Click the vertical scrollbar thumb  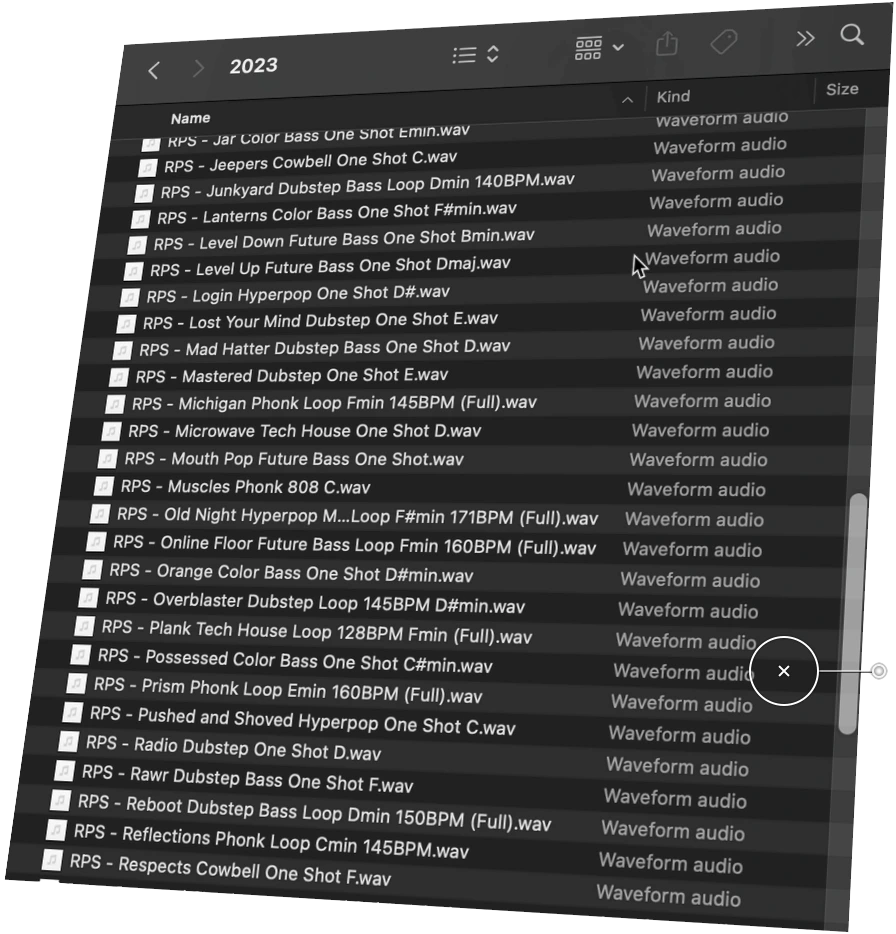coord(851,610)
